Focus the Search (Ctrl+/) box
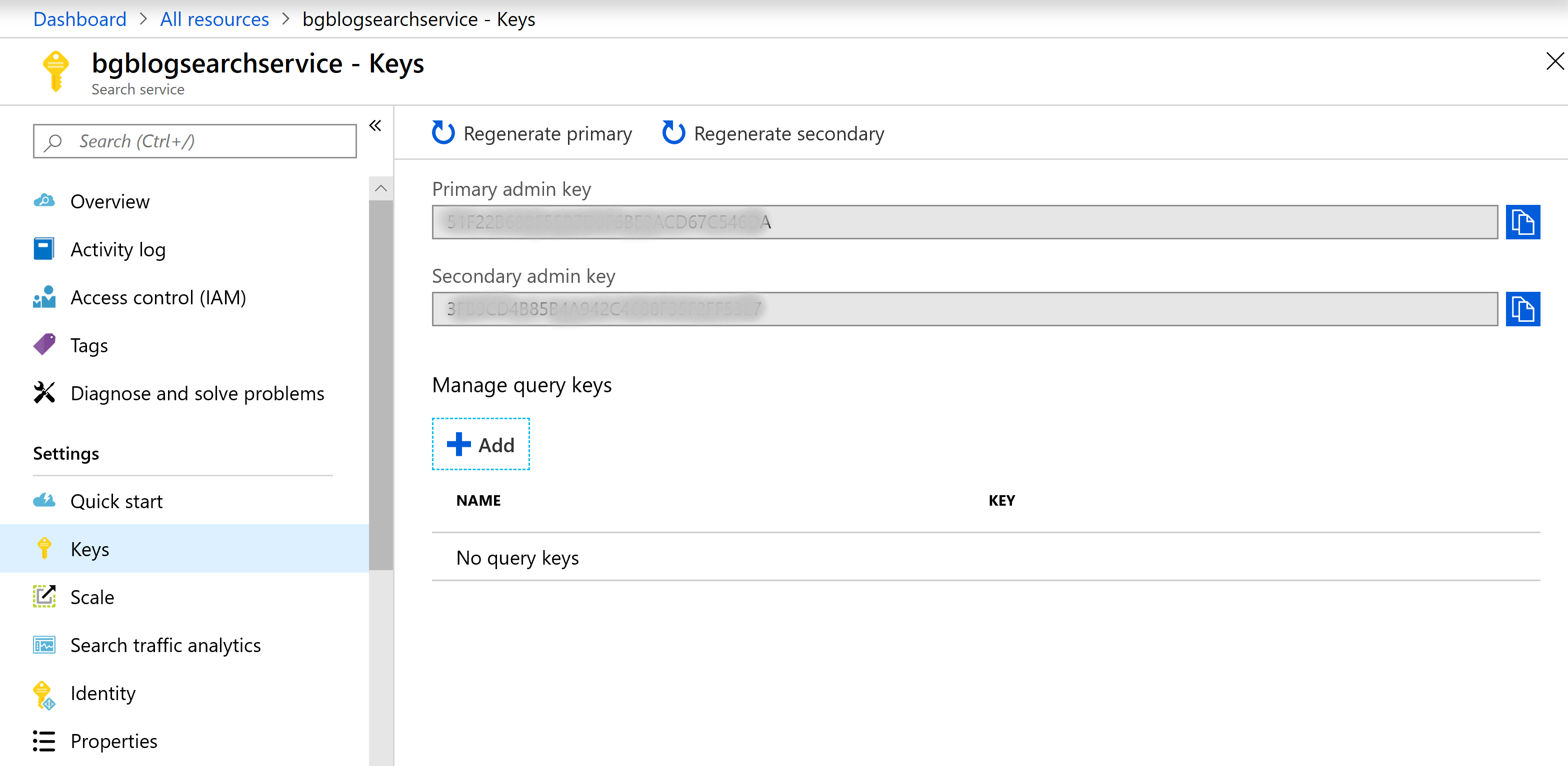 tap(195, 141)
